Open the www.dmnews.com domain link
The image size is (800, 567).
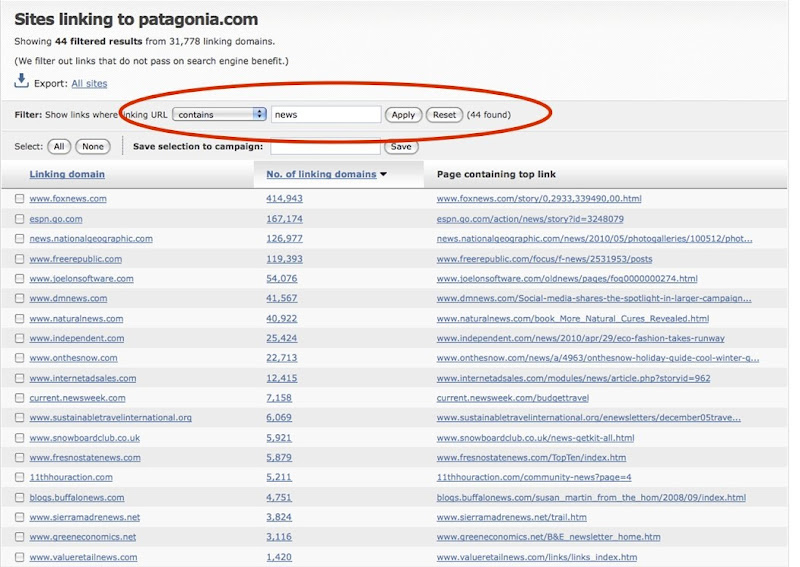tap(68, 298)
